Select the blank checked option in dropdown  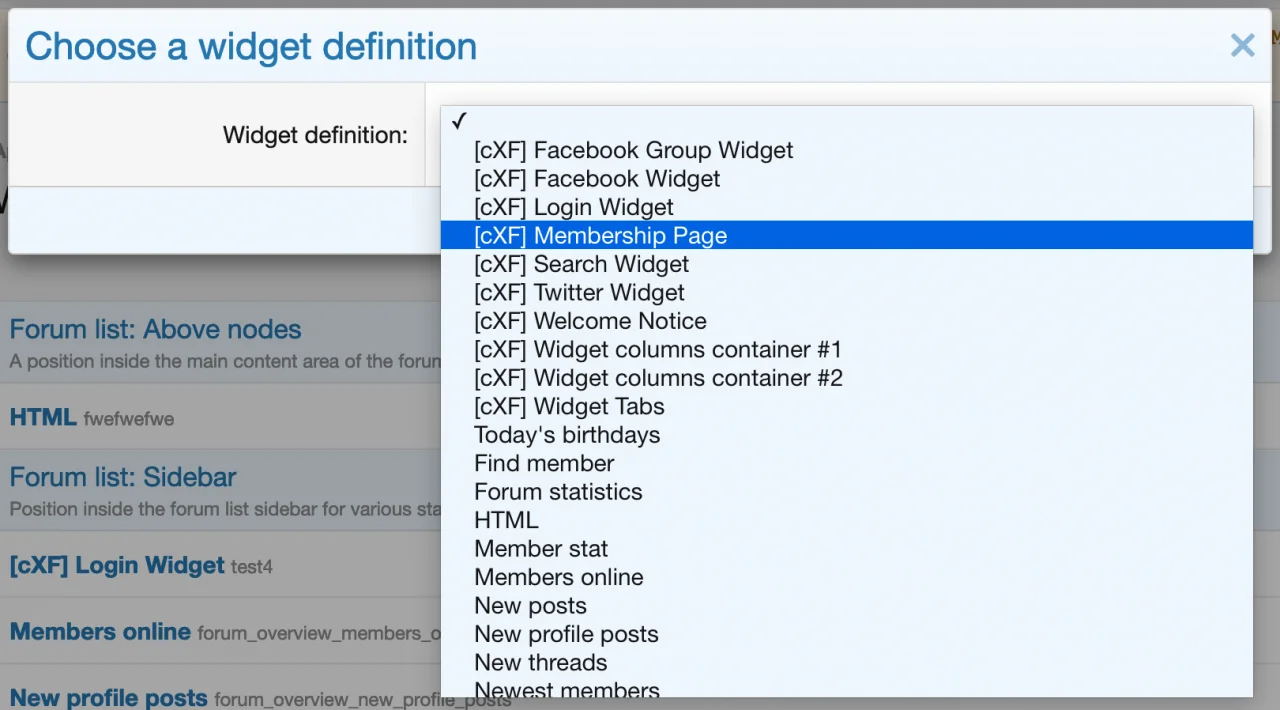[846, 122]
